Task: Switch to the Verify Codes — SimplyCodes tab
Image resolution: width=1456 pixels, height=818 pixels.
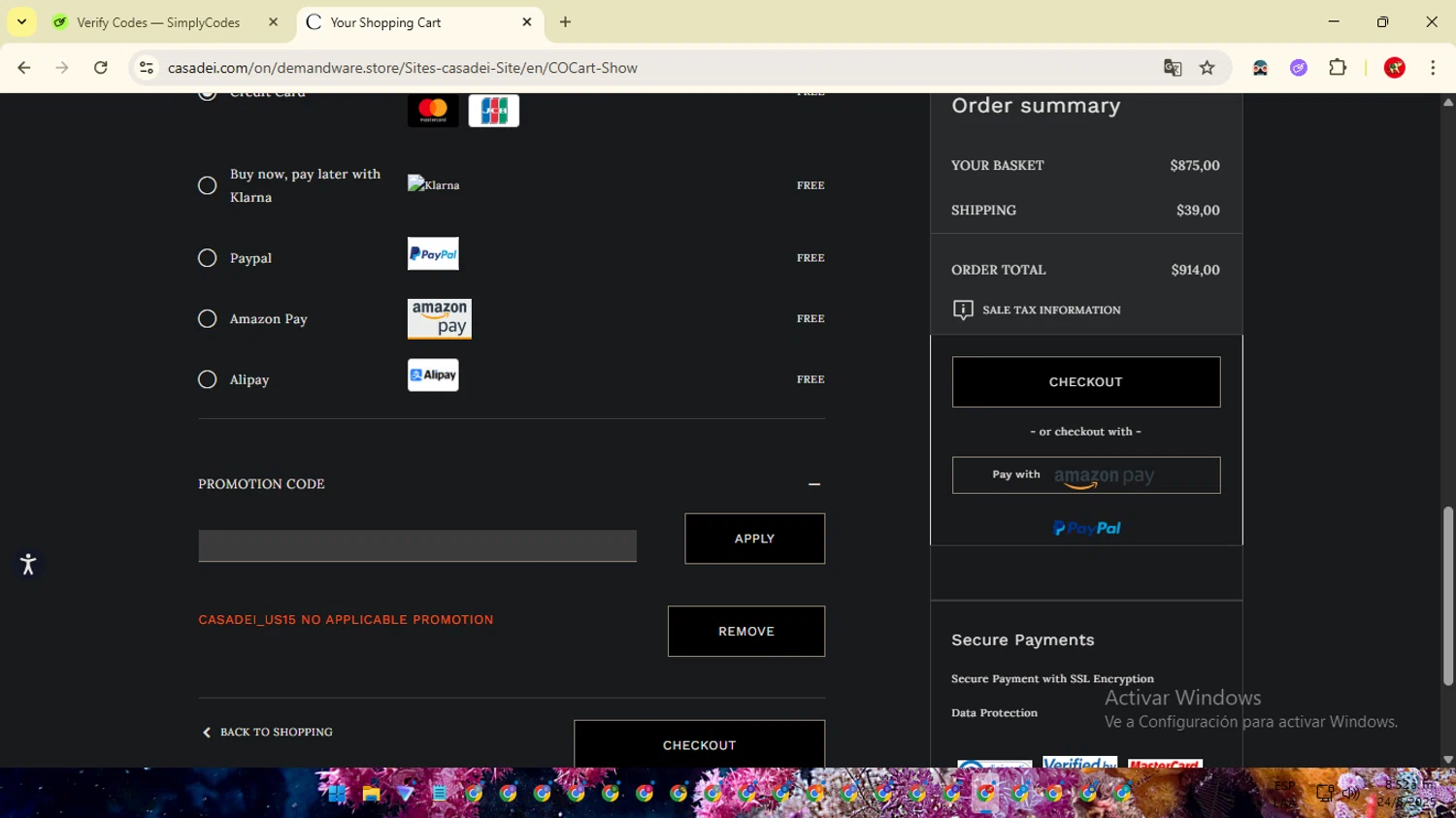Action: [157, 22]
